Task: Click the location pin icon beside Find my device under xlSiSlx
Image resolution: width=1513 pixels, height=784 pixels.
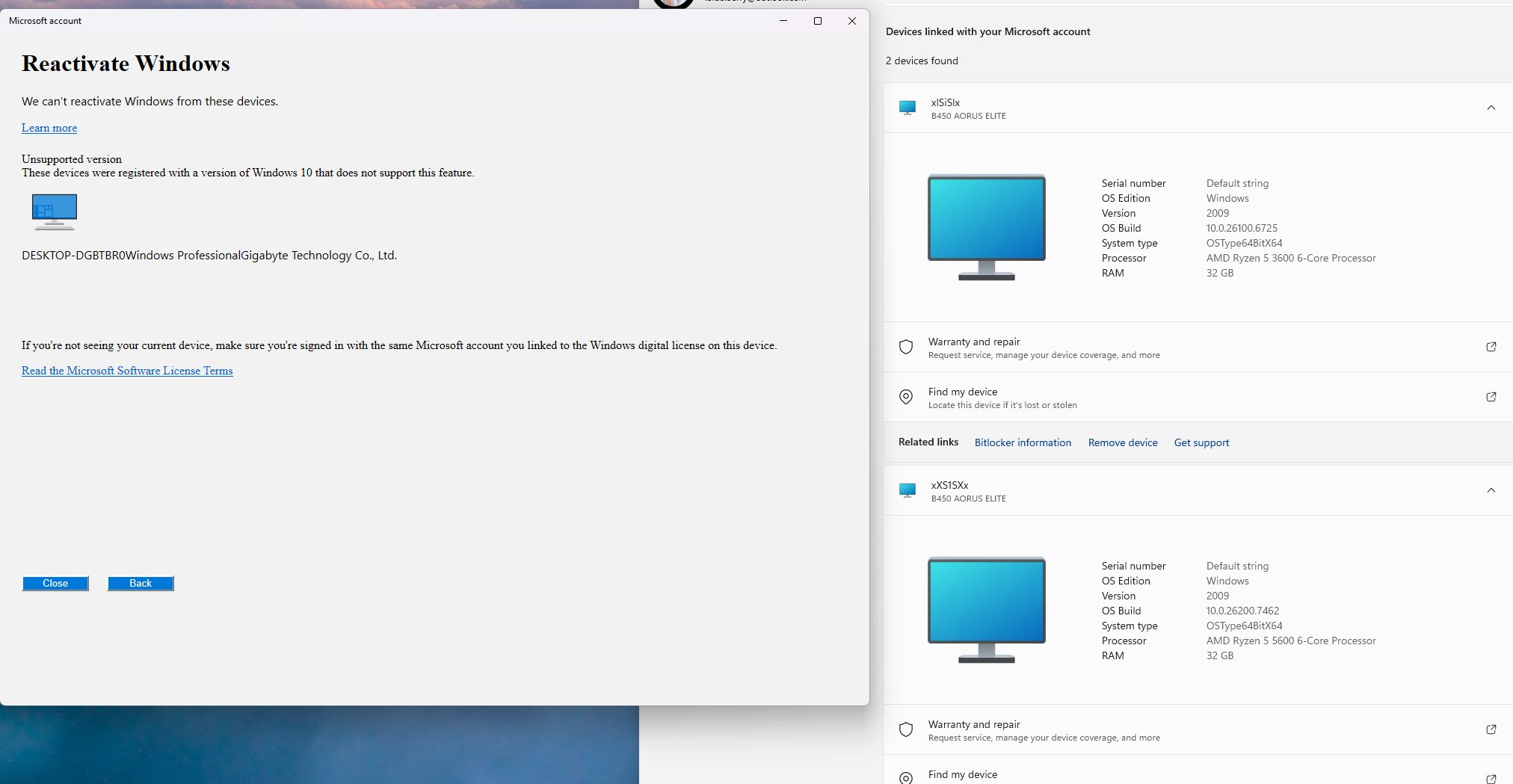Action: click(x=906, y=397)
